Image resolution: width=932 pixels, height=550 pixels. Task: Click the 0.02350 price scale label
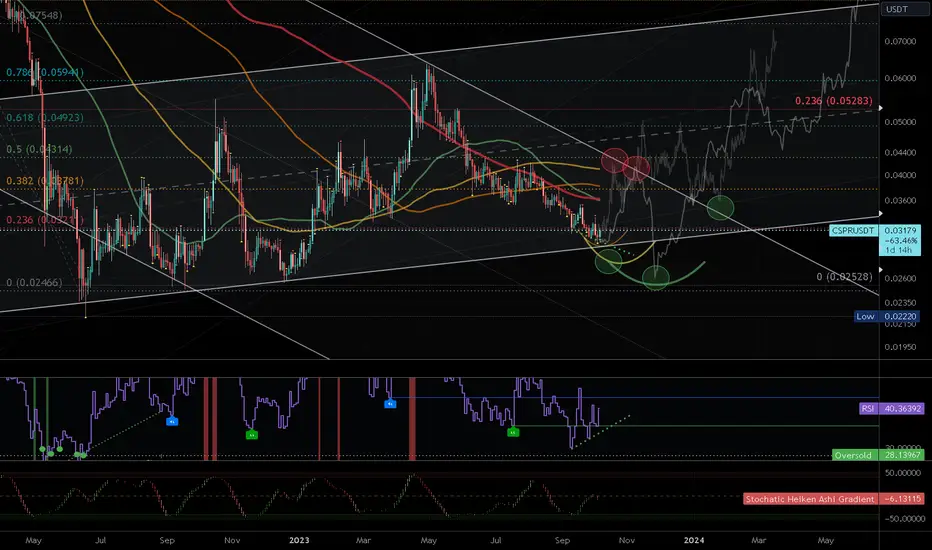point(900,303)
